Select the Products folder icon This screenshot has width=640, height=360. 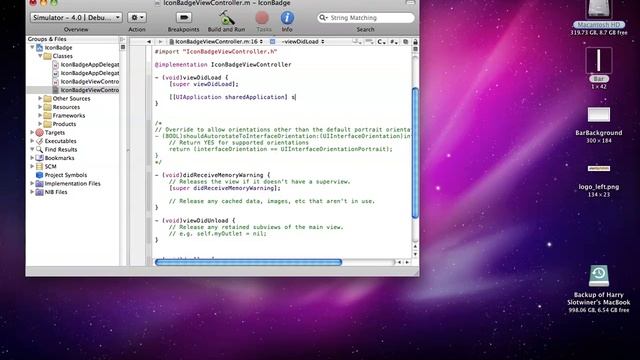(x=47, y=124)
